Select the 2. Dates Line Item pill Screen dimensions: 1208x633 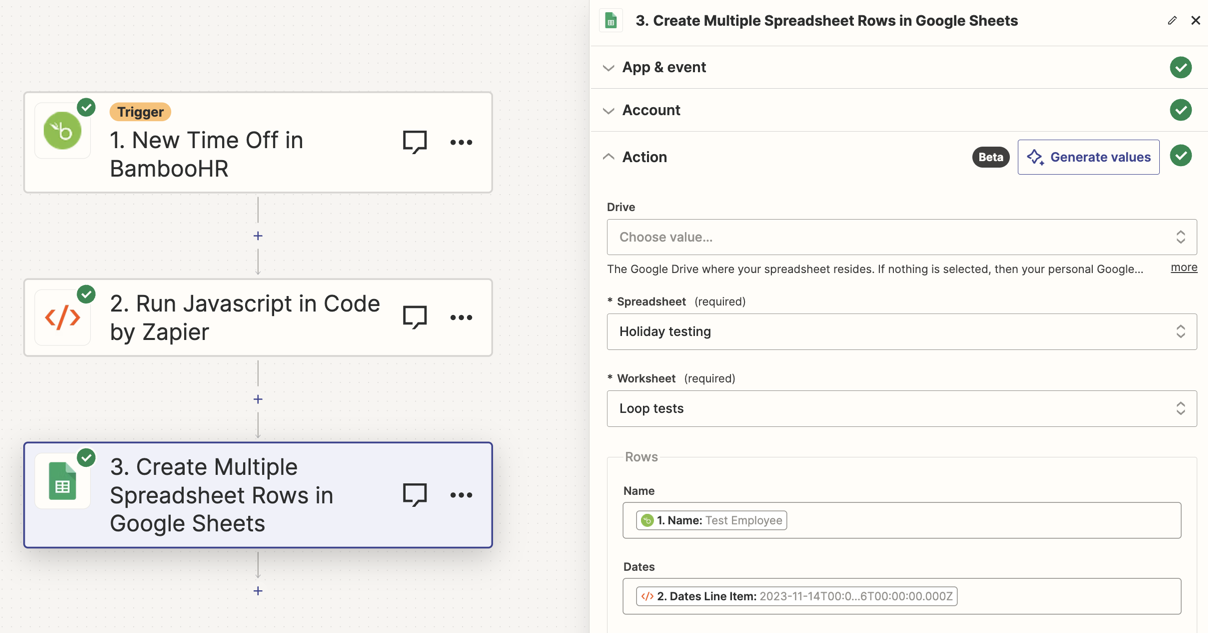click(797, 596)
